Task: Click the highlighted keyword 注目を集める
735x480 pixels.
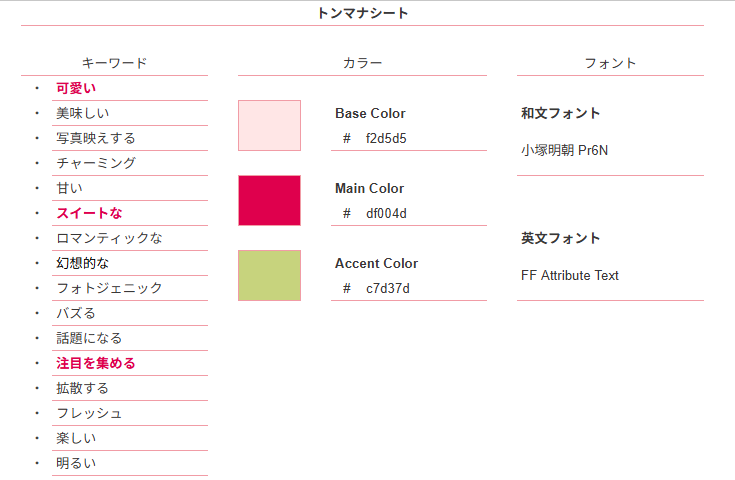Action: coord(96,363)
